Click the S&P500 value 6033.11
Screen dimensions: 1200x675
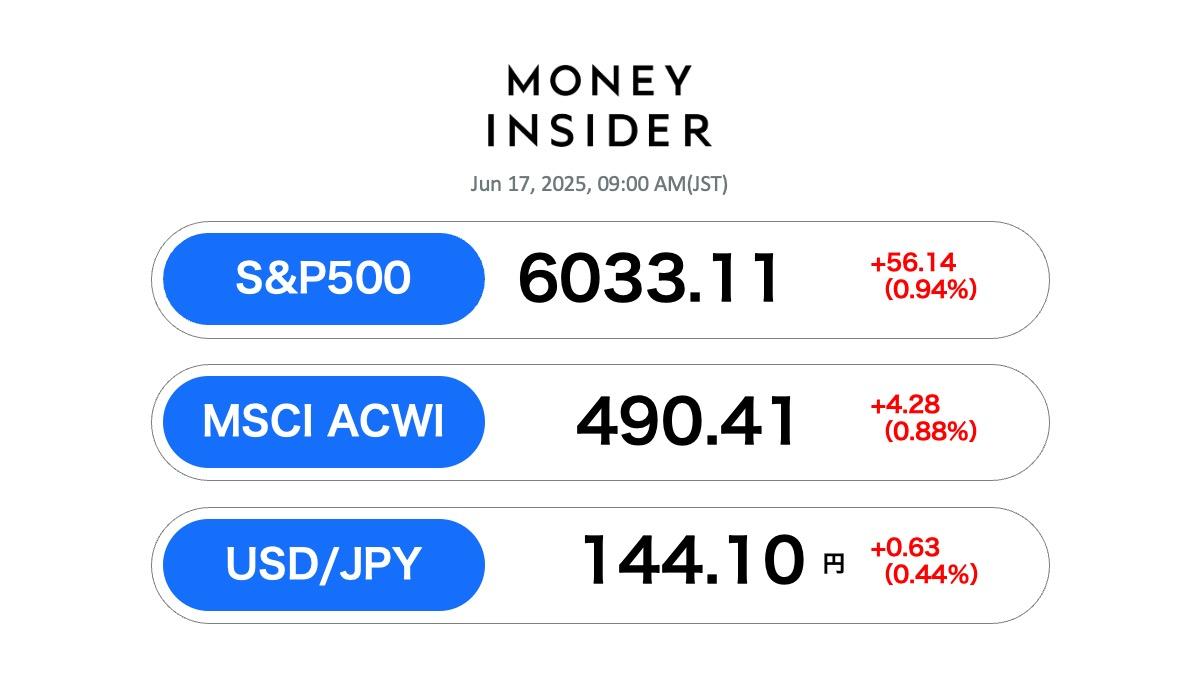point(648,279)
